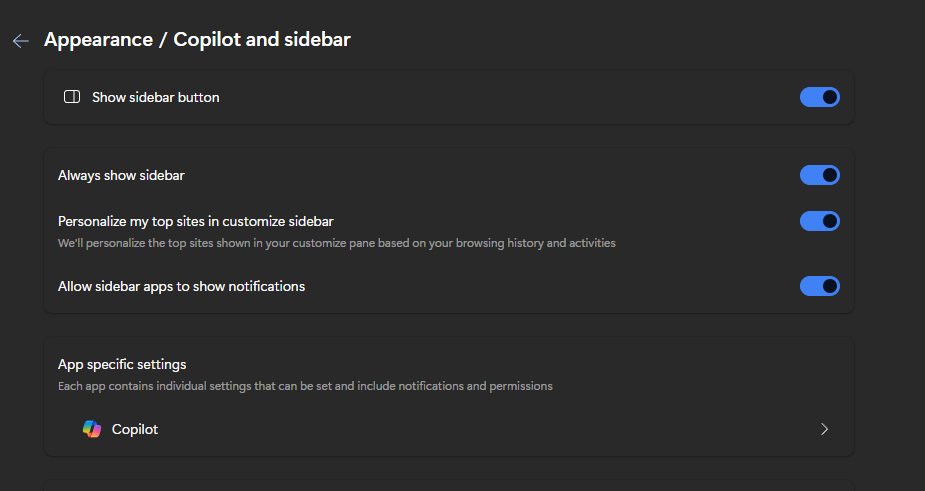Image resolution: width=925 pixels, height=491 pixels.
Task: Click the "Each app contains individual settings" description
Action: 305,386
